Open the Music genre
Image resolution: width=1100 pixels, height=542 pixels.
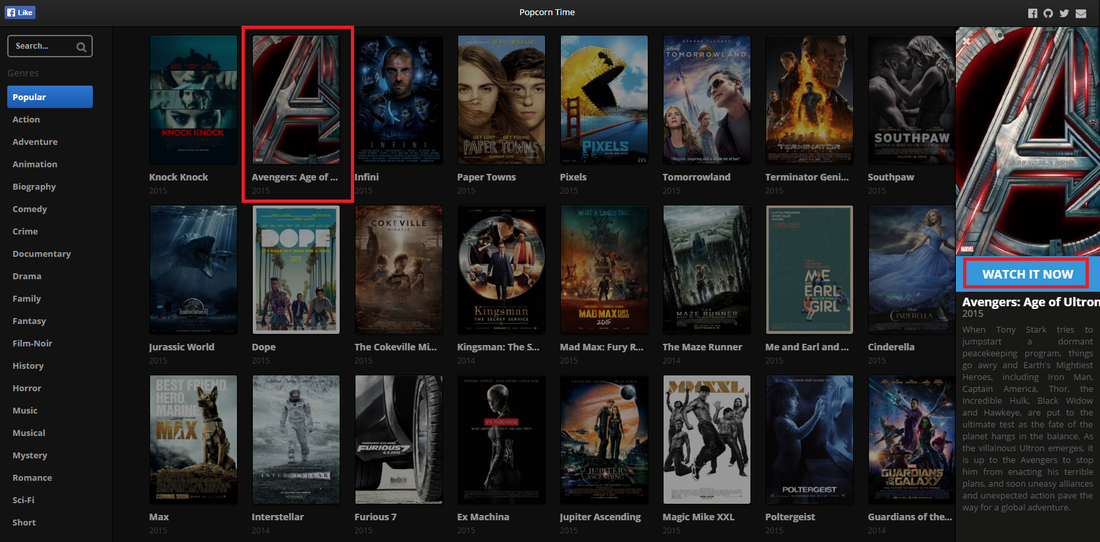[x=25, y=411]
